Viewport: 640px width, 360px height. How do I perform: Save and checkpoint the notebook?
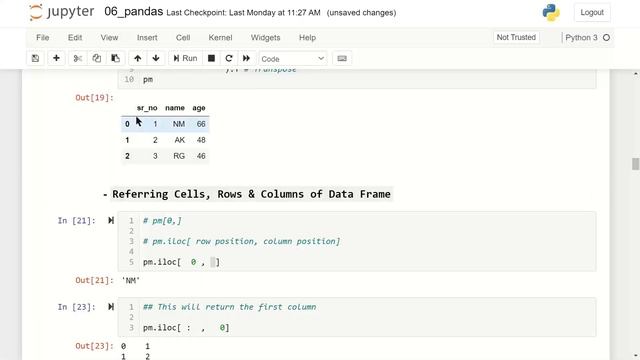pos(36,58)
